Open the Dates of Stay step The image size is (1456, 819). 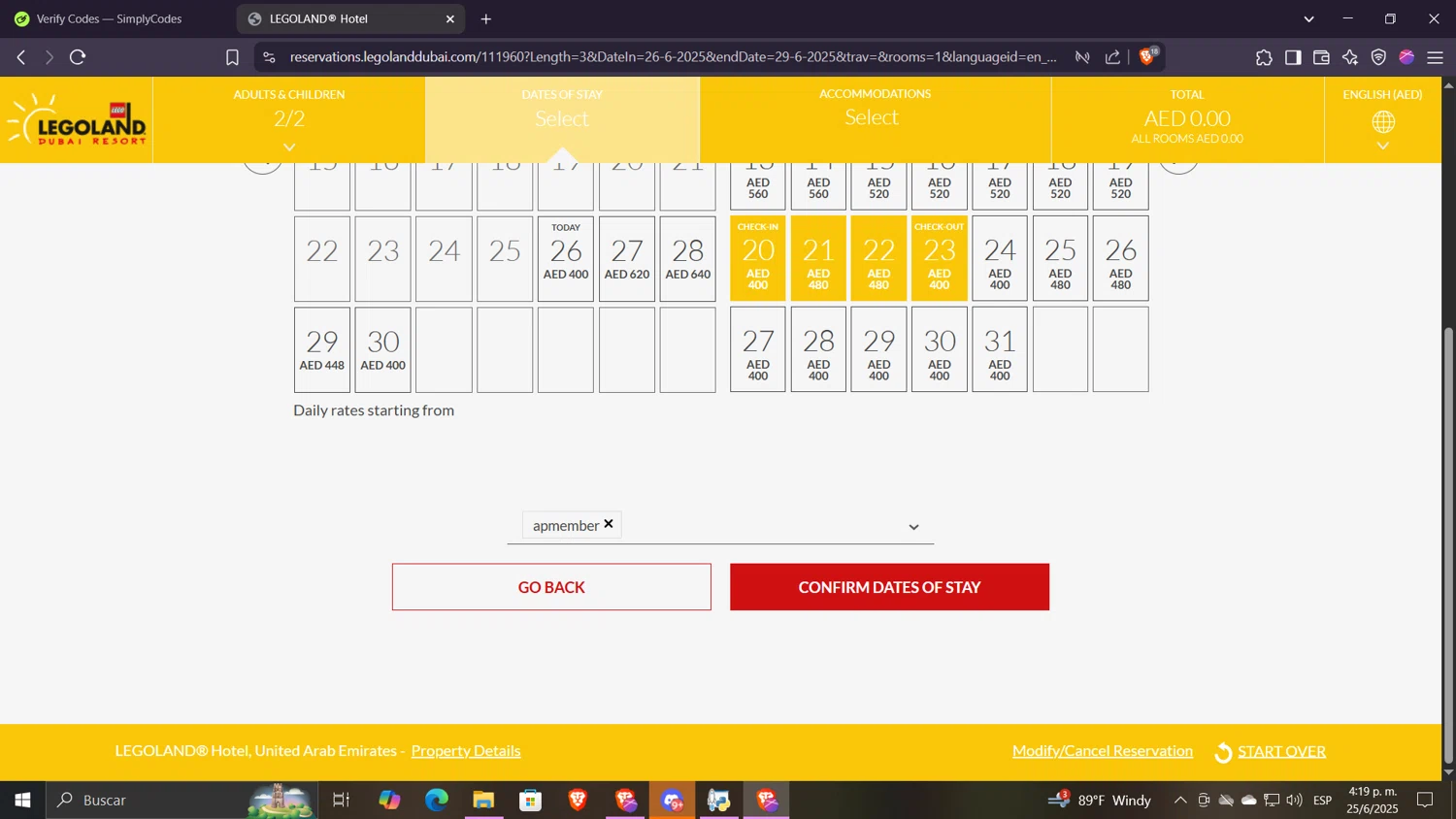tap(562, 119)
